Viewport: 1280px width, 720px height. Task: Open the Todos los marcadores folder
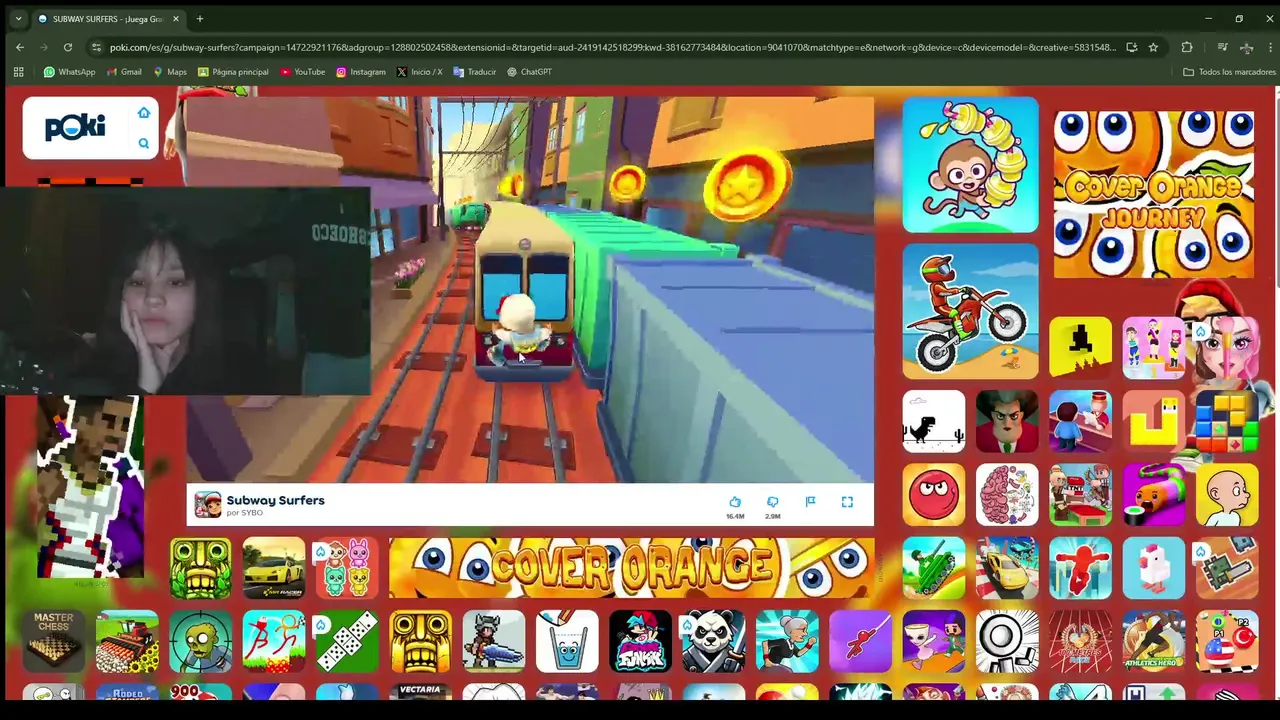point(1229,72)
